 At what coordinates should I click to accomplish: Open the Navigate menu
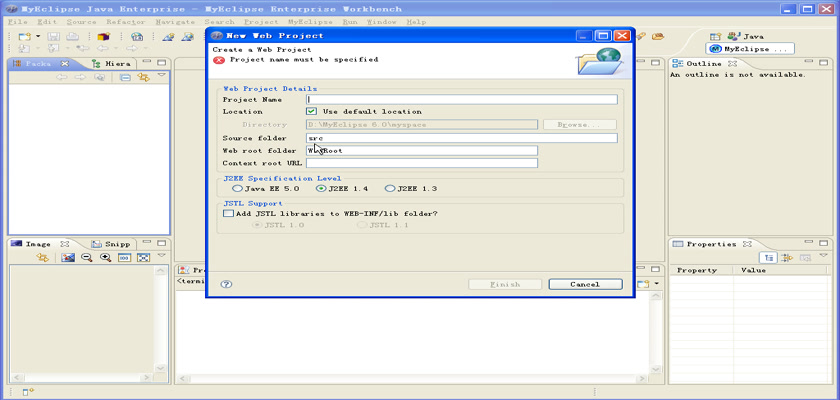[x=175, y=22]
